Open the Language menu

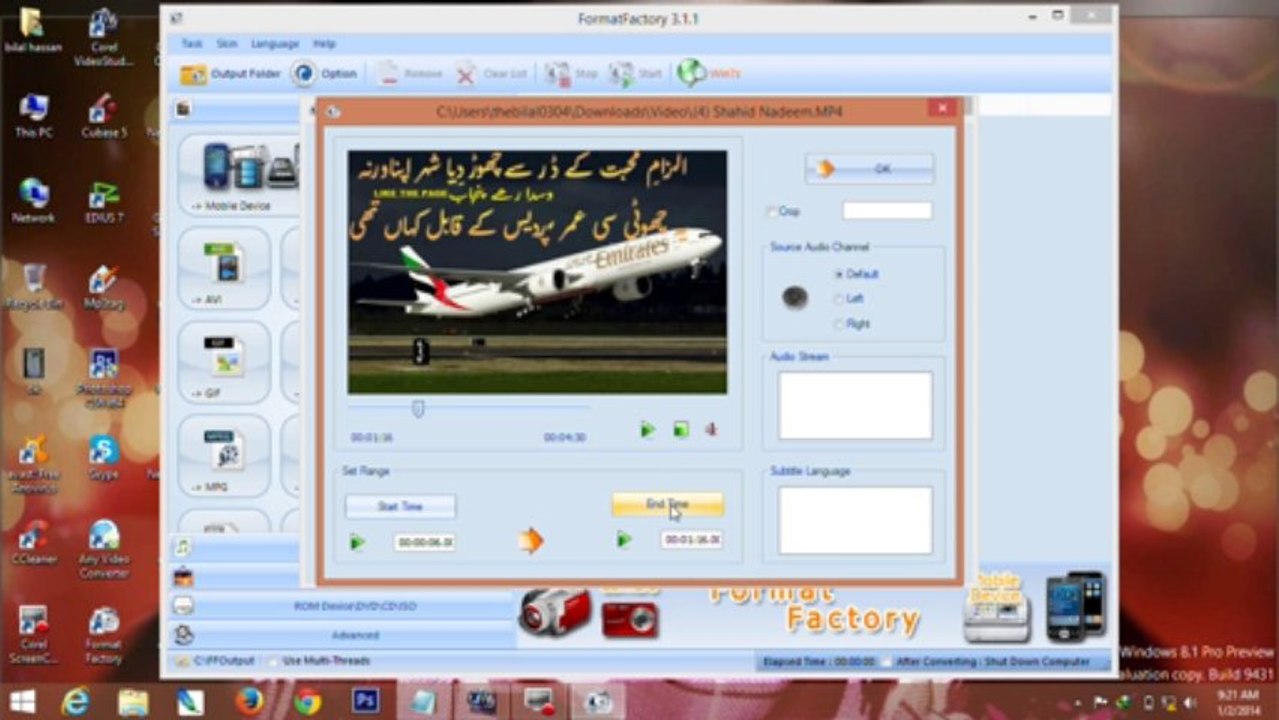point(274,44)
